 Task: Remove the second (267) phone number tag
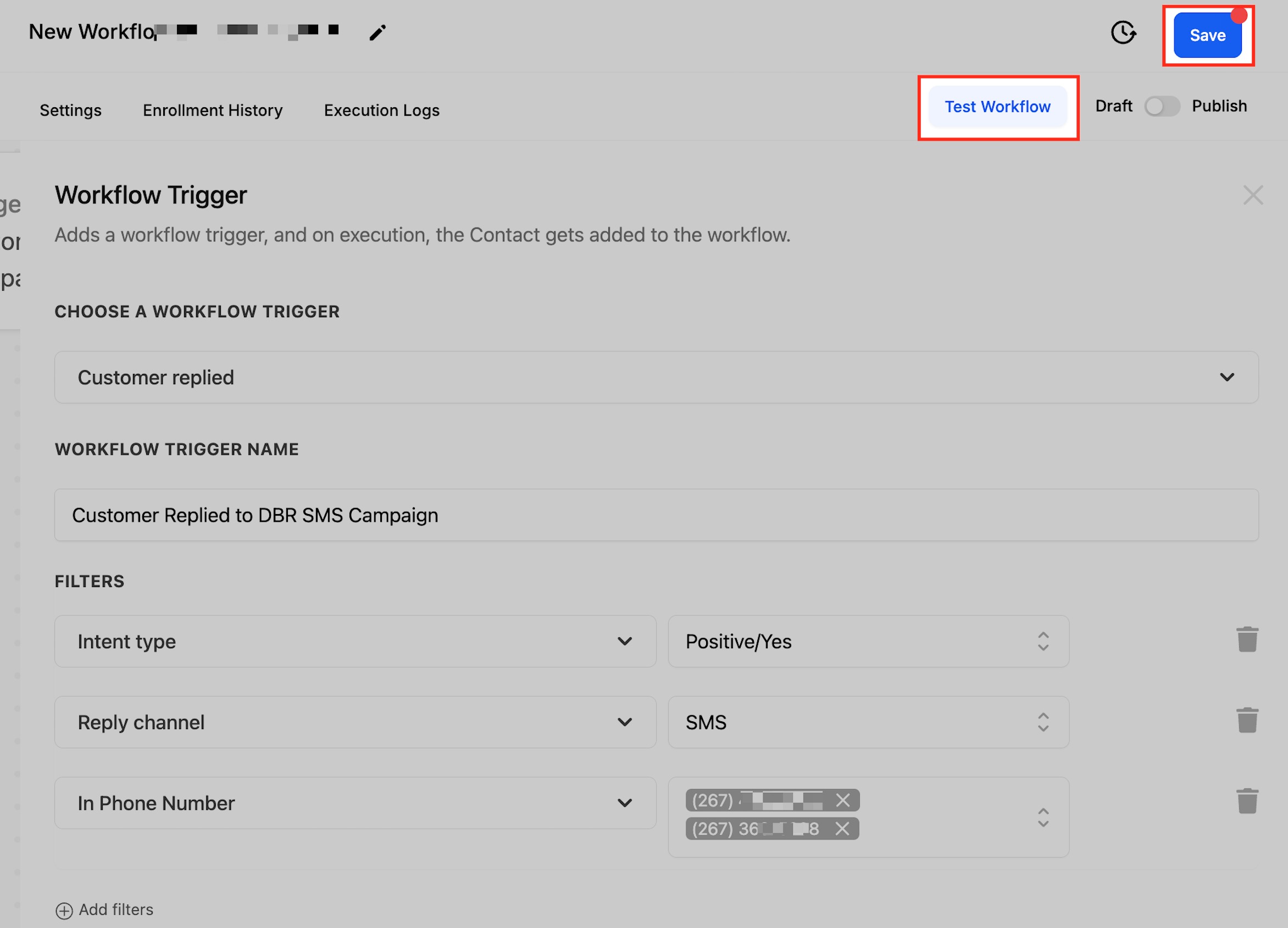point(842,828)
